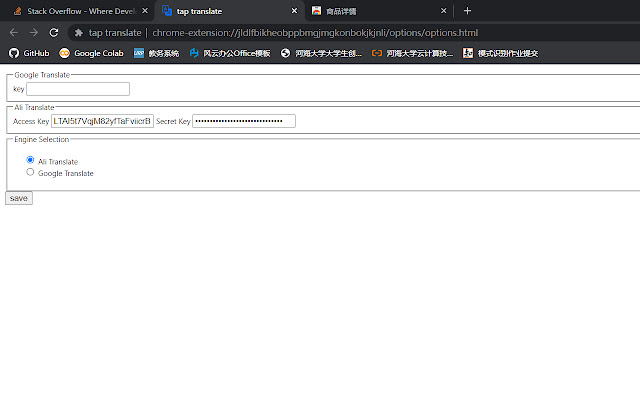Close the 商品详情 tab
Image resolution: width=640 pixels, height=400 pixels.
point(444,11)
